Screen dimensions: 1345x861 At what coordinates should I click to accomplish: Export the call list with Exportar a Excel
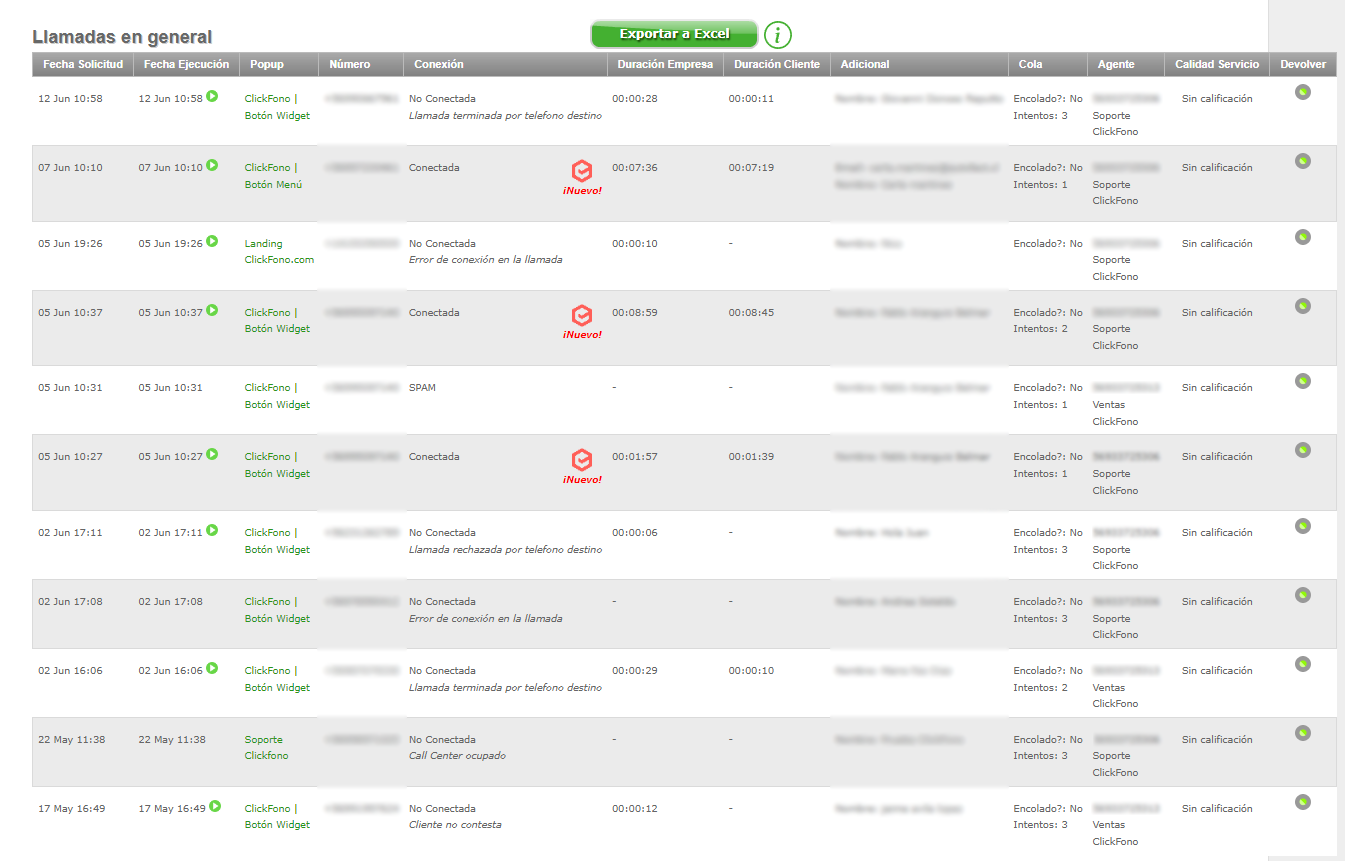pyautogui.click(x=674, y=34)
